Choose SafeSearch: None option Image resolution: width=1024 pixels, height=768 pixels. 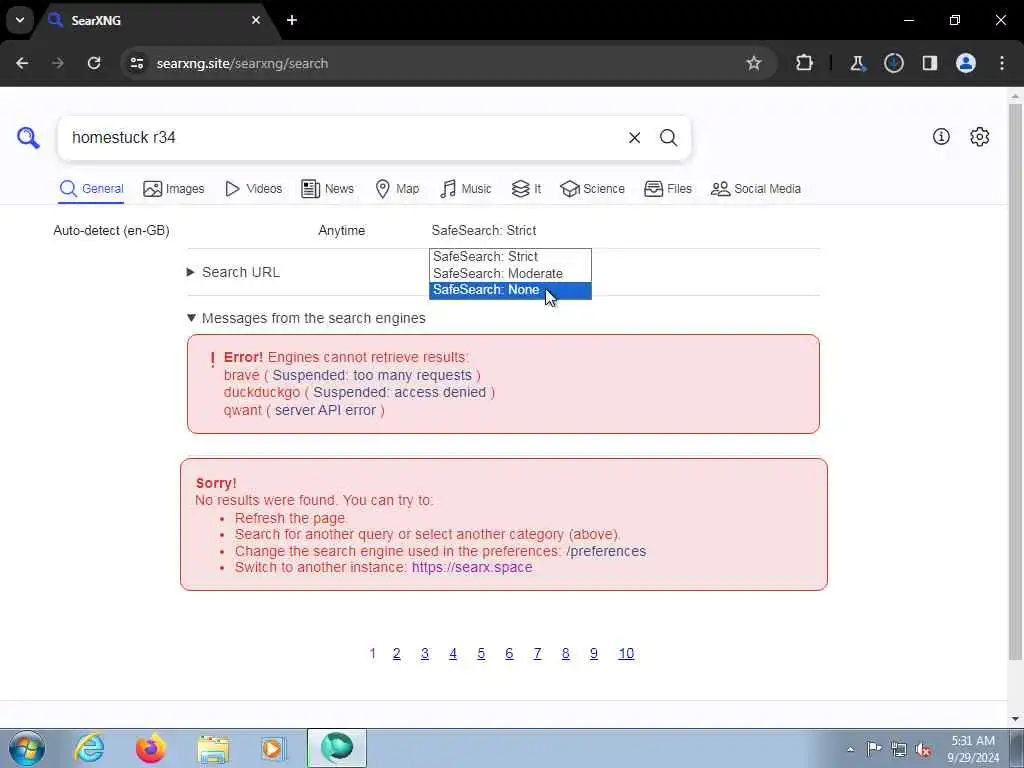pyautogui.click(x=510, y=290)
